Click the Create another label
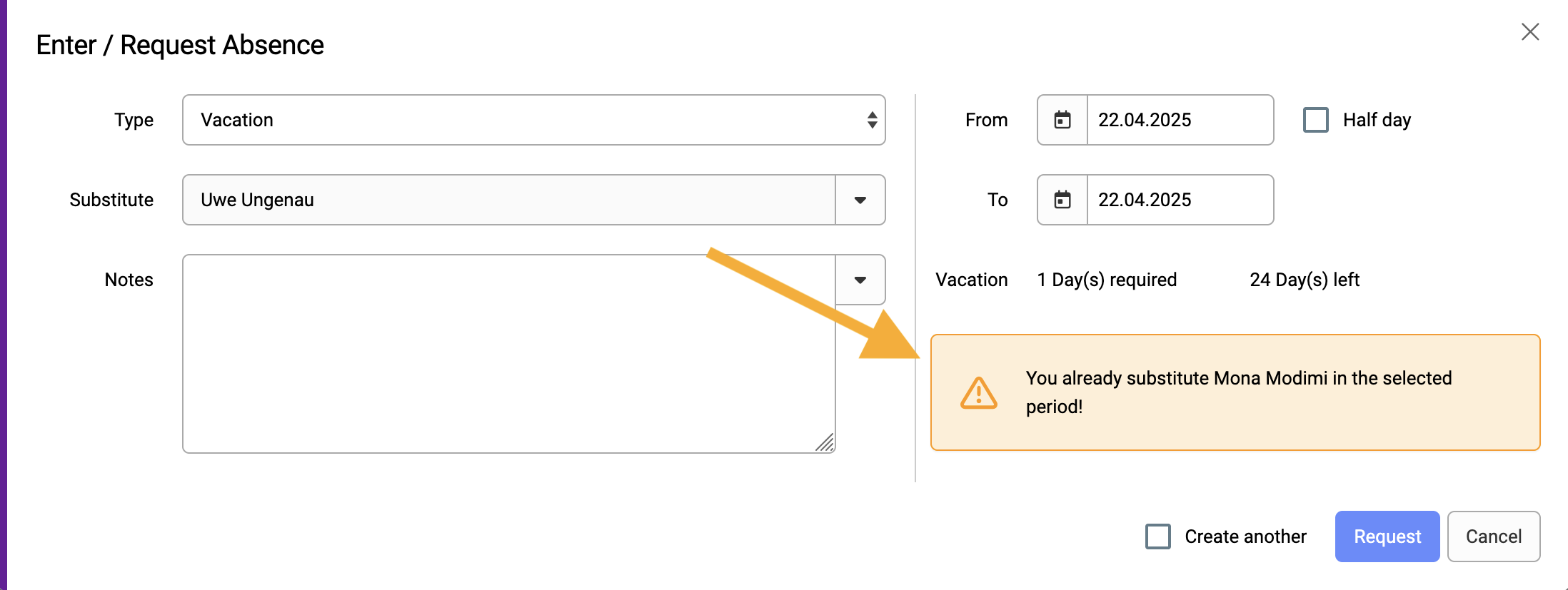This screenshot has width=1568, height=590. click(1245, 536)
